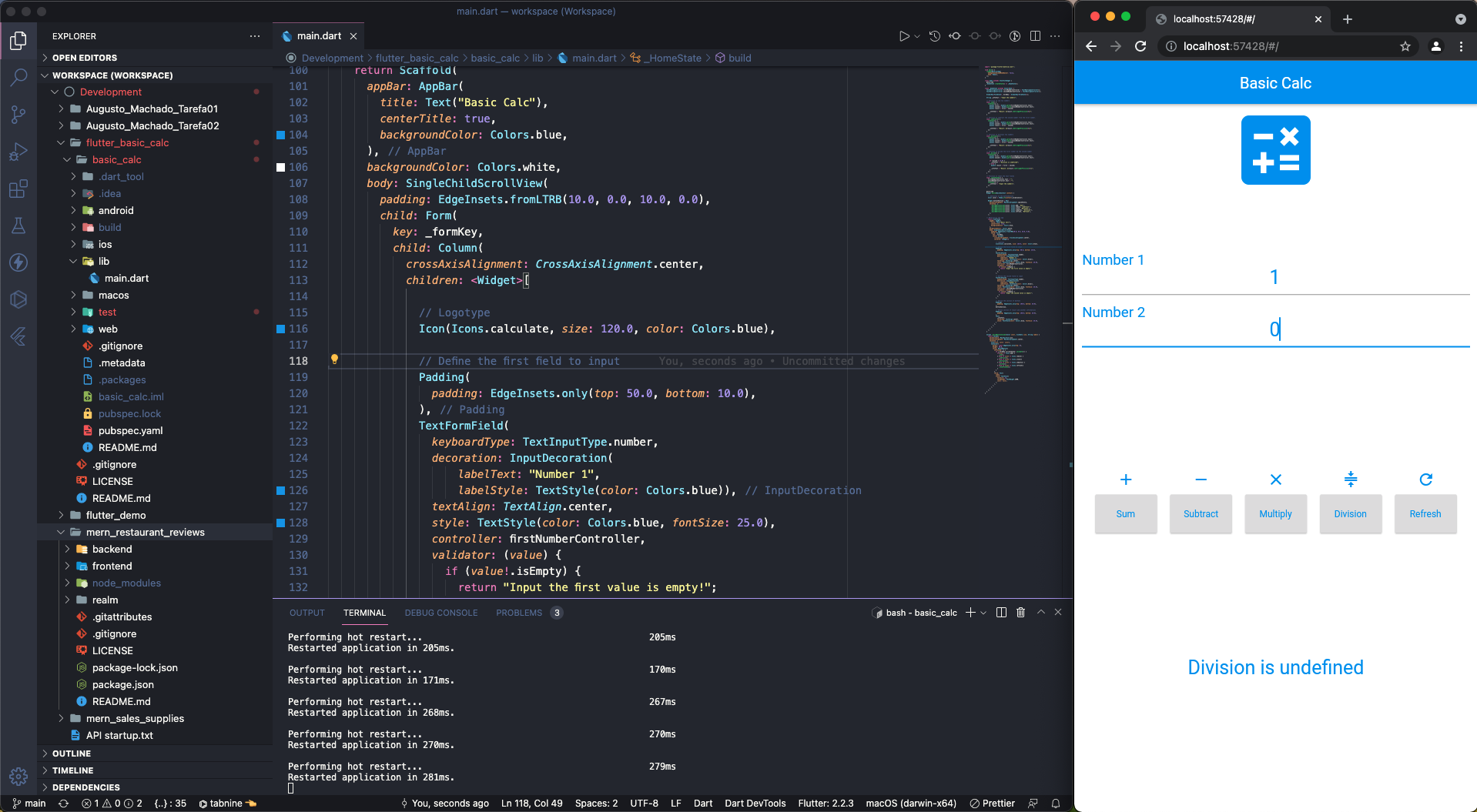Kill the terminal with the trash icon
The height and width of the screenshot is (812, 1477).
click(x=1021, y=613)
